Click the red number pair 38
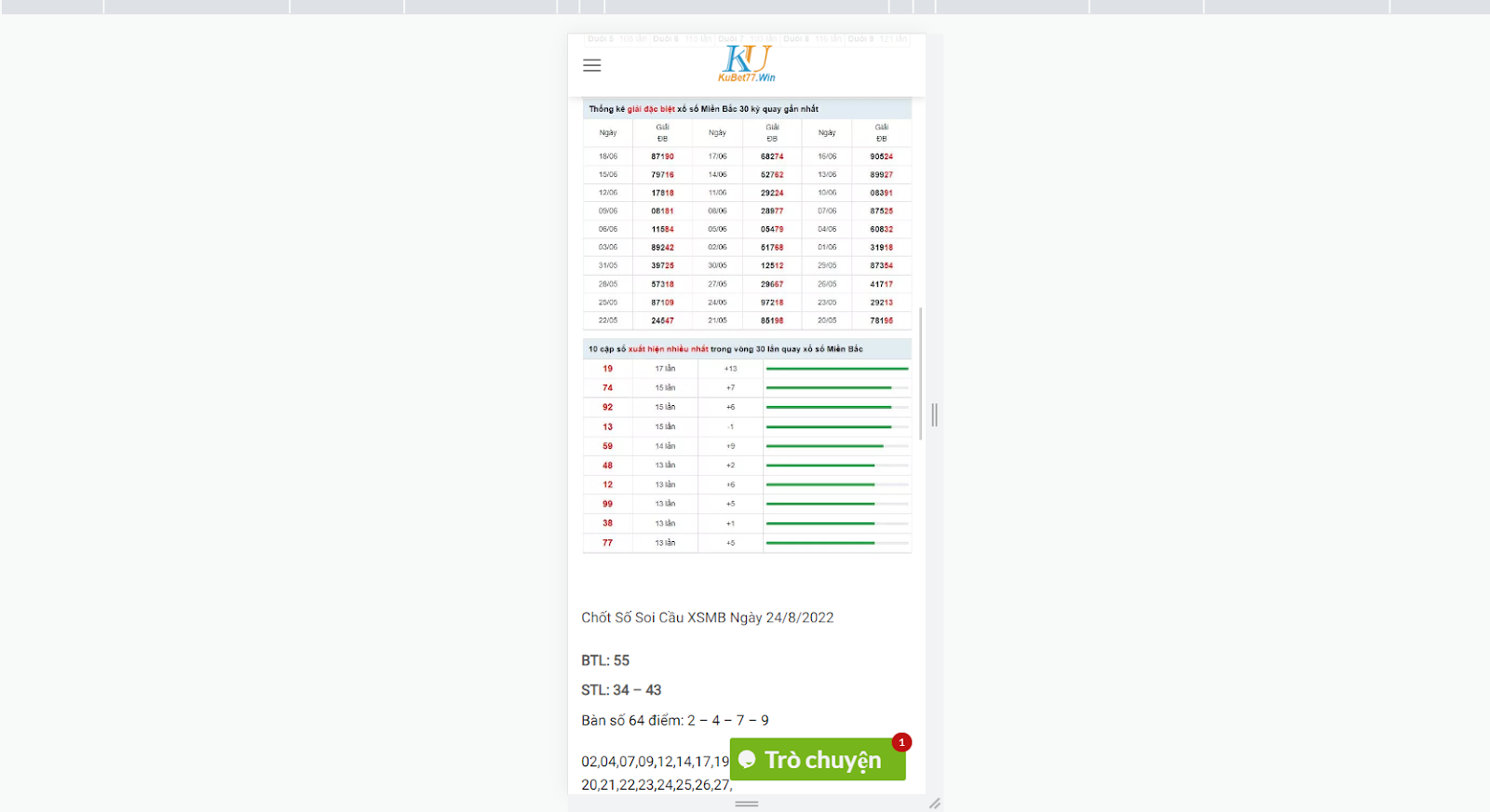 (607, 523)
